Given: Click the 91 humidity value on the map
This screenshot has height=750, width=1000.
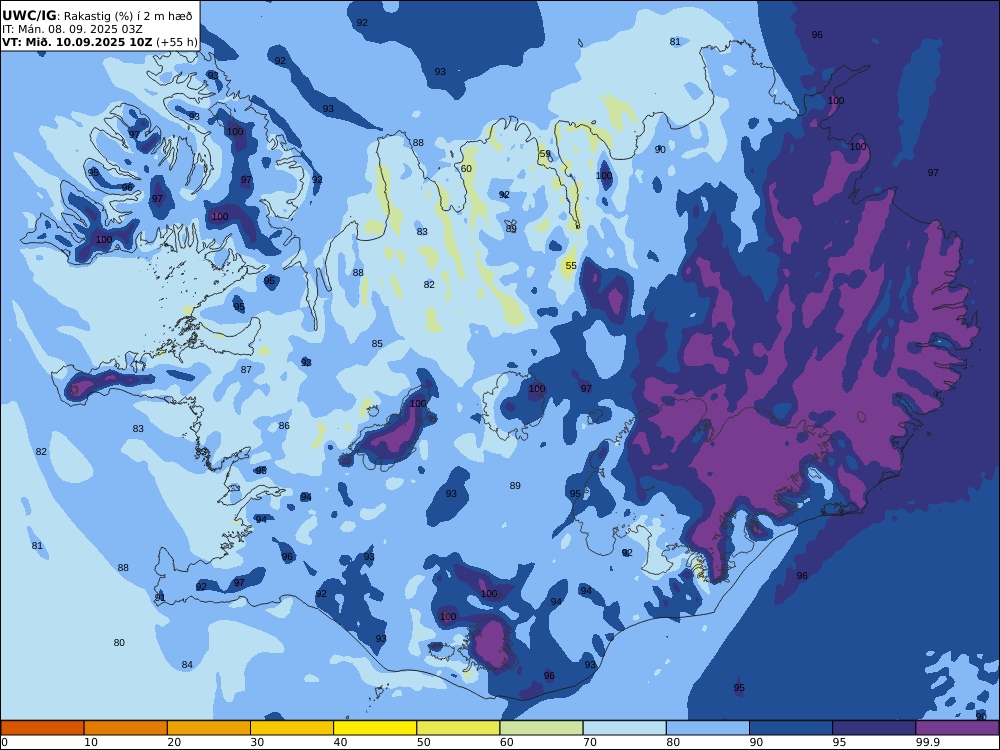Looking at the screenshot, I should point(159,598).
